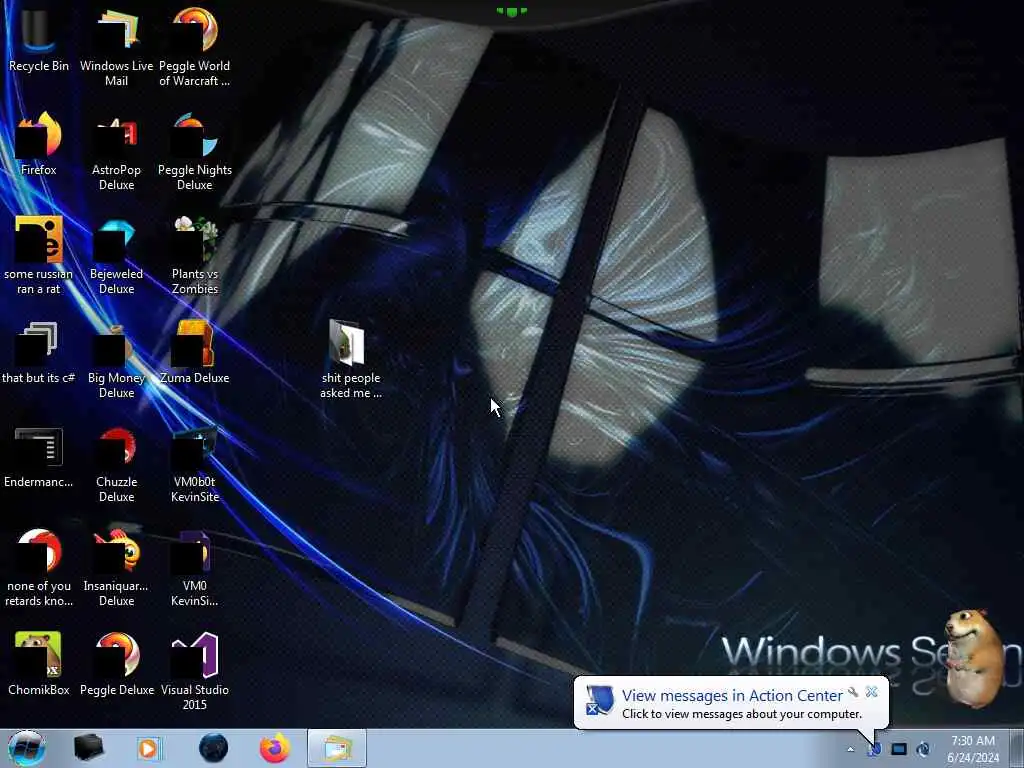Close the Action Center balloon notification
The width and height of the screenshot is (1024, 768).
coord(871,692)
